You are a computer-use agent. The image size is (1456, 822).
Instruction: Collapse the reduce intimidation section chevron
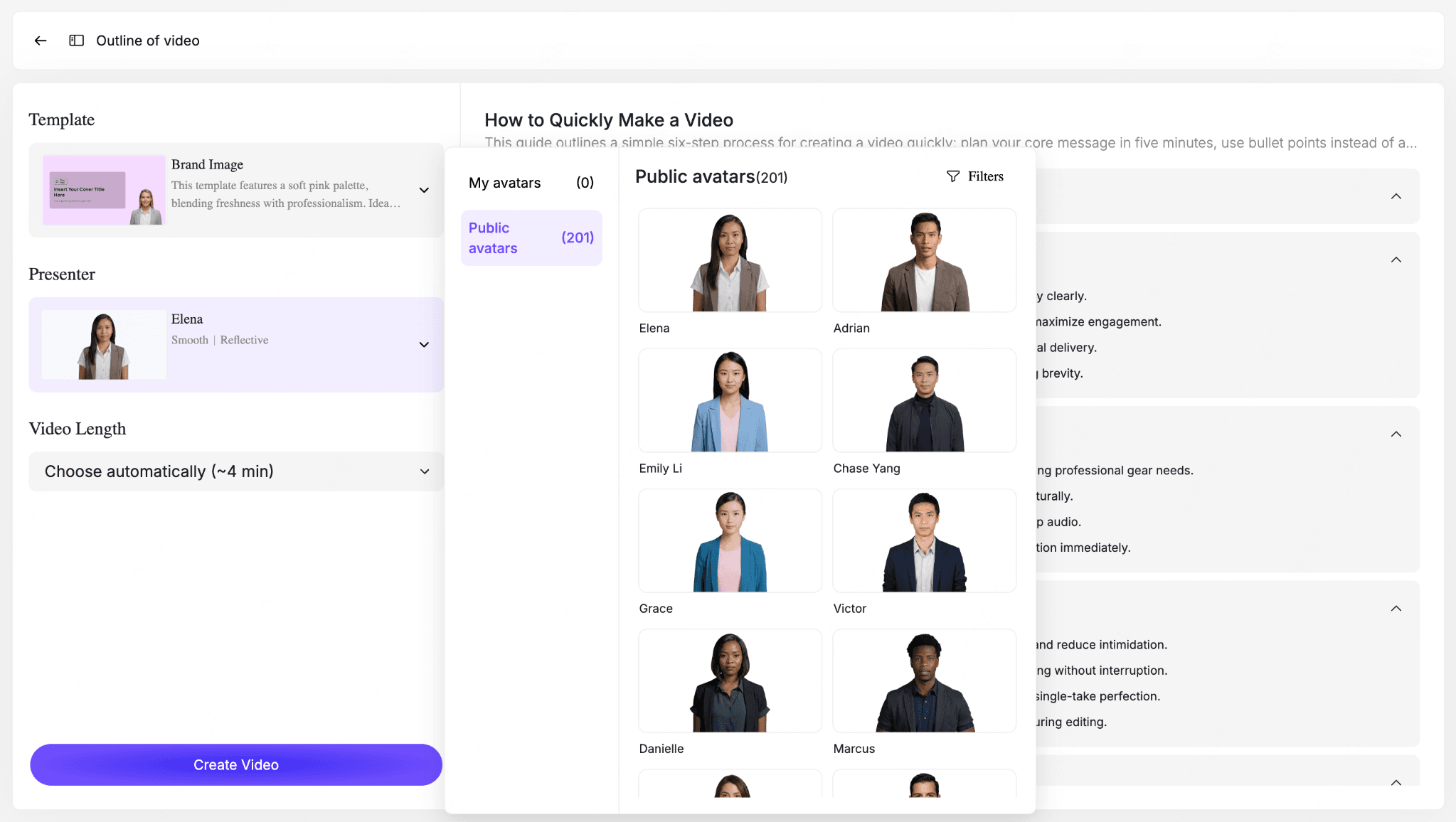[1396, 608]
